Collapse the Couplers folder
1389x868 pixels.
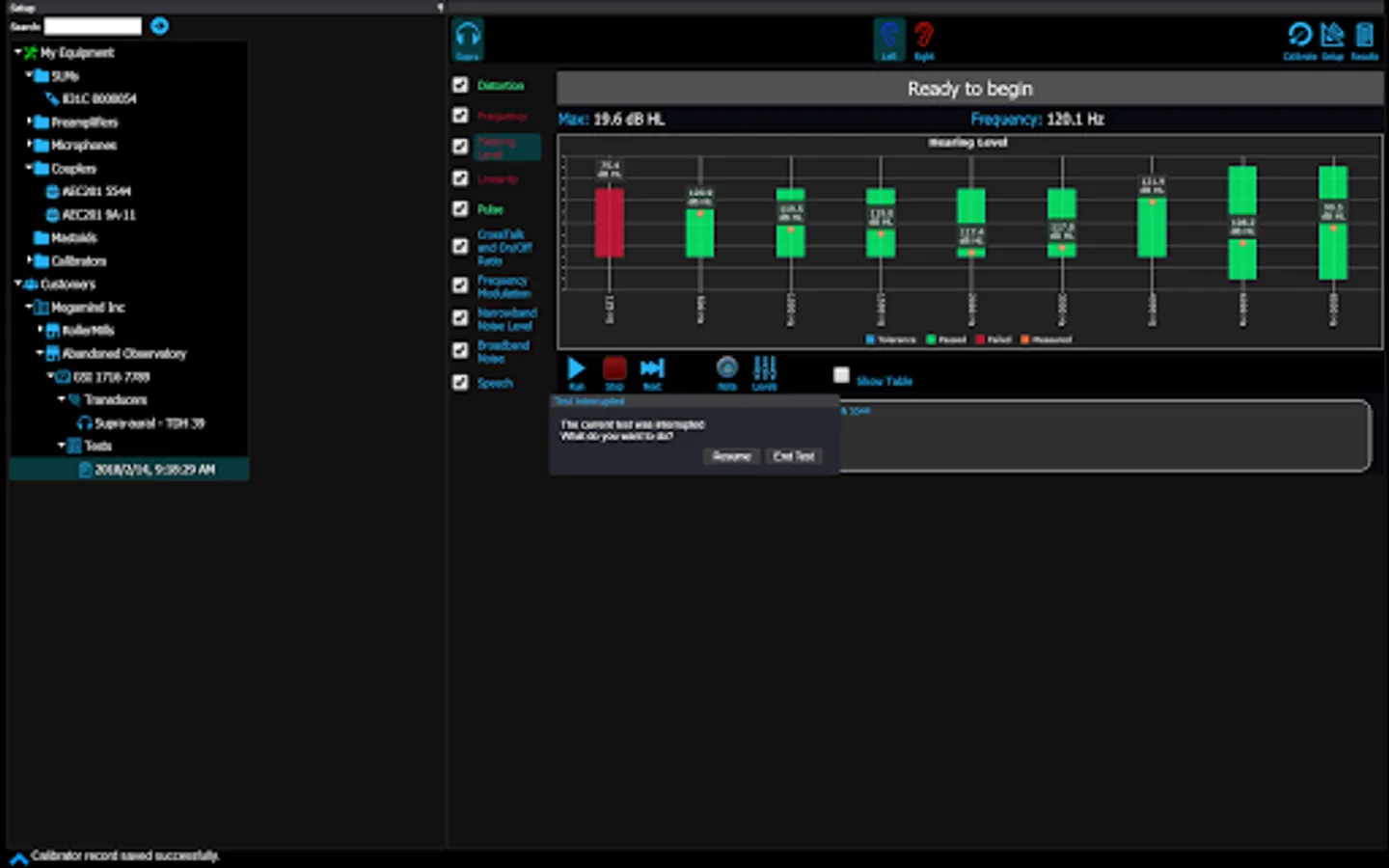click(28, 168)
